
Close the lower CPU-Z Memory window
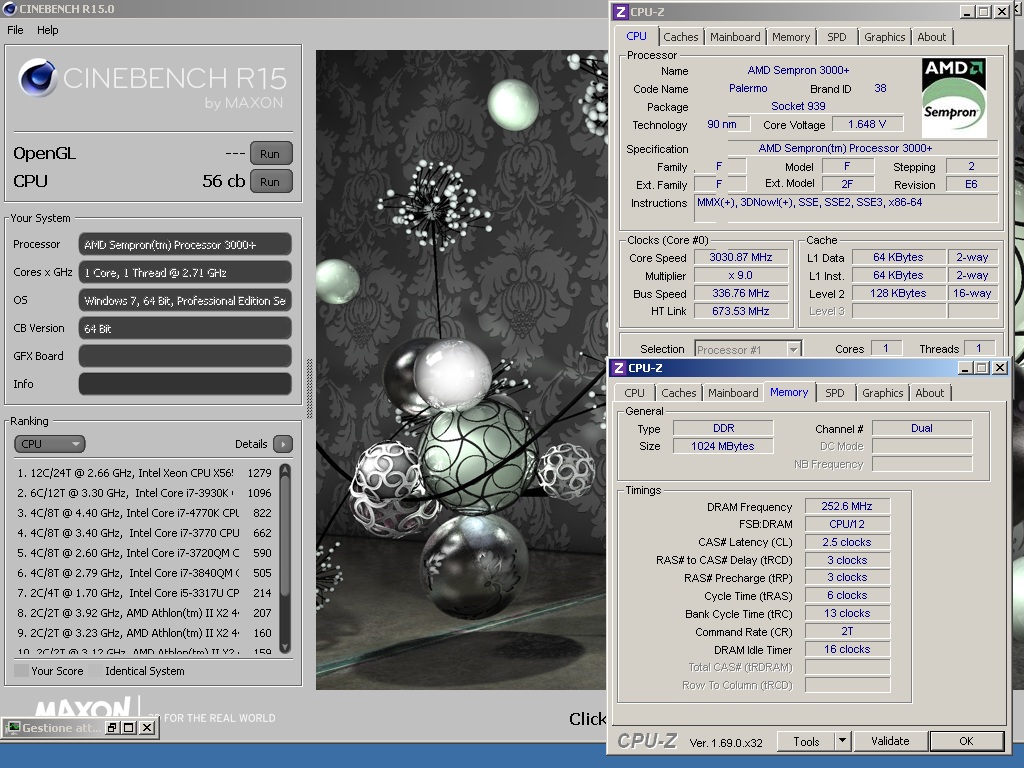coord(1000,368)
